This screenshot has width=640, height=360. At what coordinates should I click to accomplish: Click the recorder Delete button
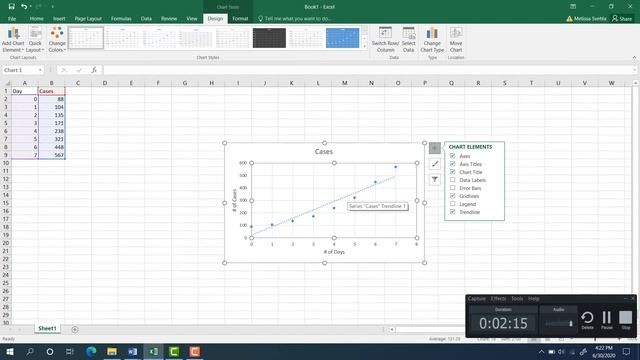coord(587,320)
